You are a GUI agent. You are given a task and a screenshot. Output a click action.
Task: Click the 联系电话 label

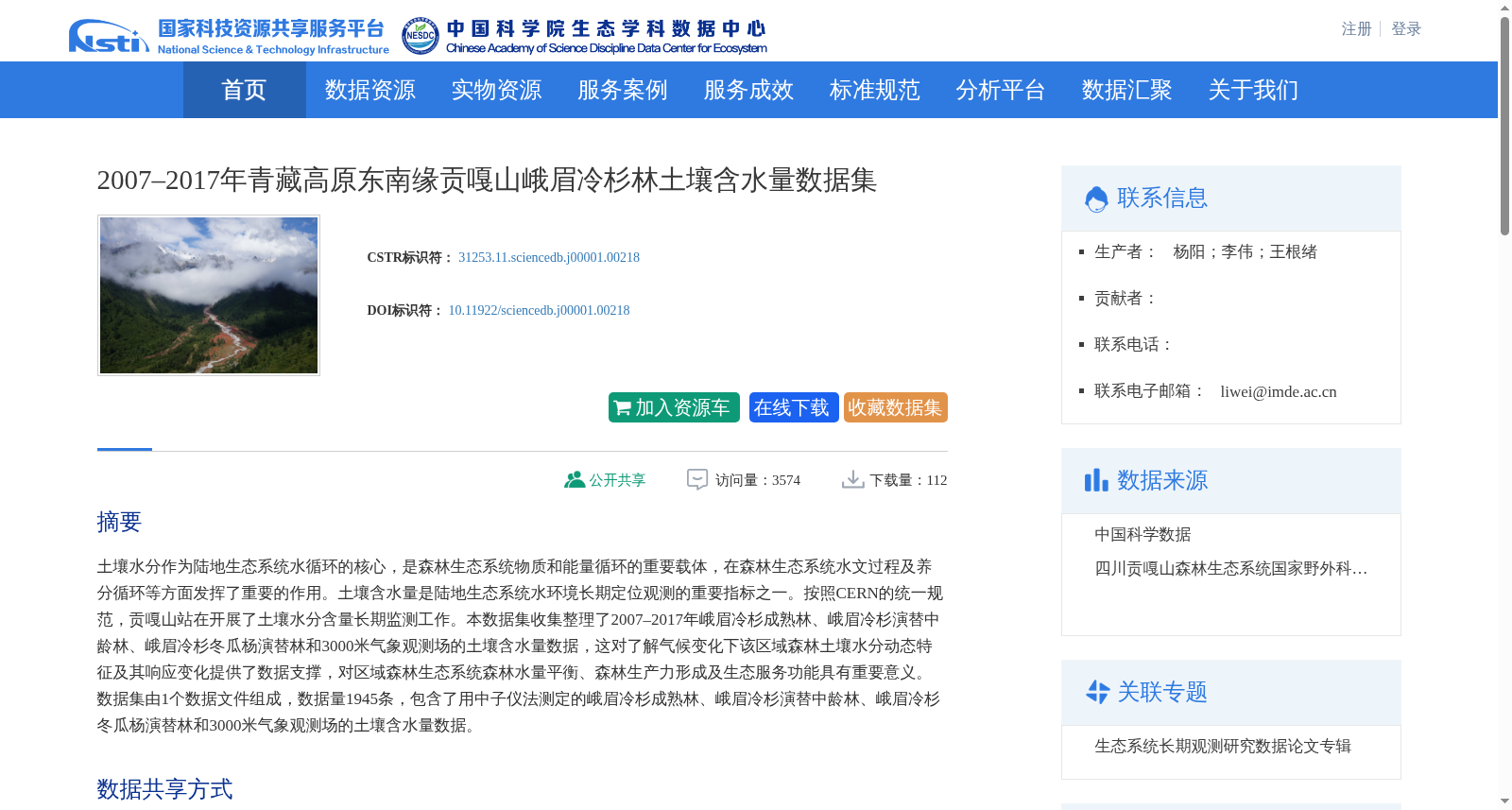[x=1134, y=345]
